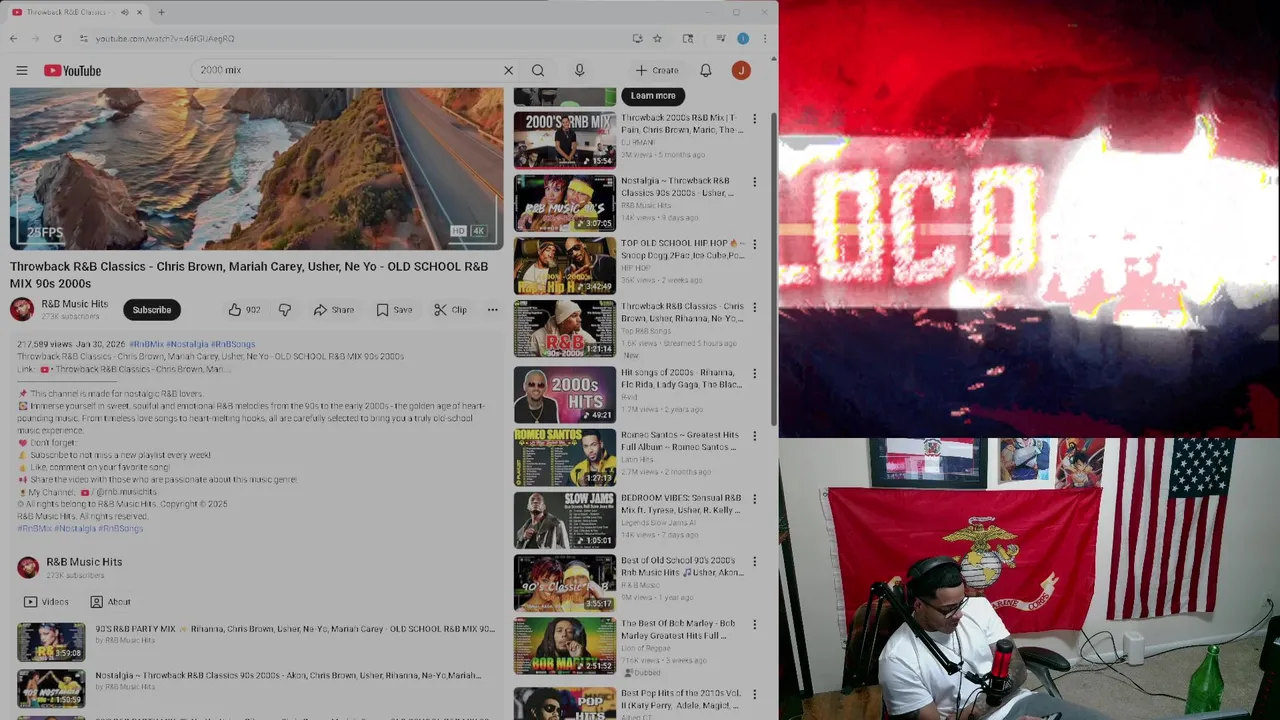Open options for Hit songs of 2000s video
The width and height of the screenshot is (1280, 720).
[x=754, y=373]
